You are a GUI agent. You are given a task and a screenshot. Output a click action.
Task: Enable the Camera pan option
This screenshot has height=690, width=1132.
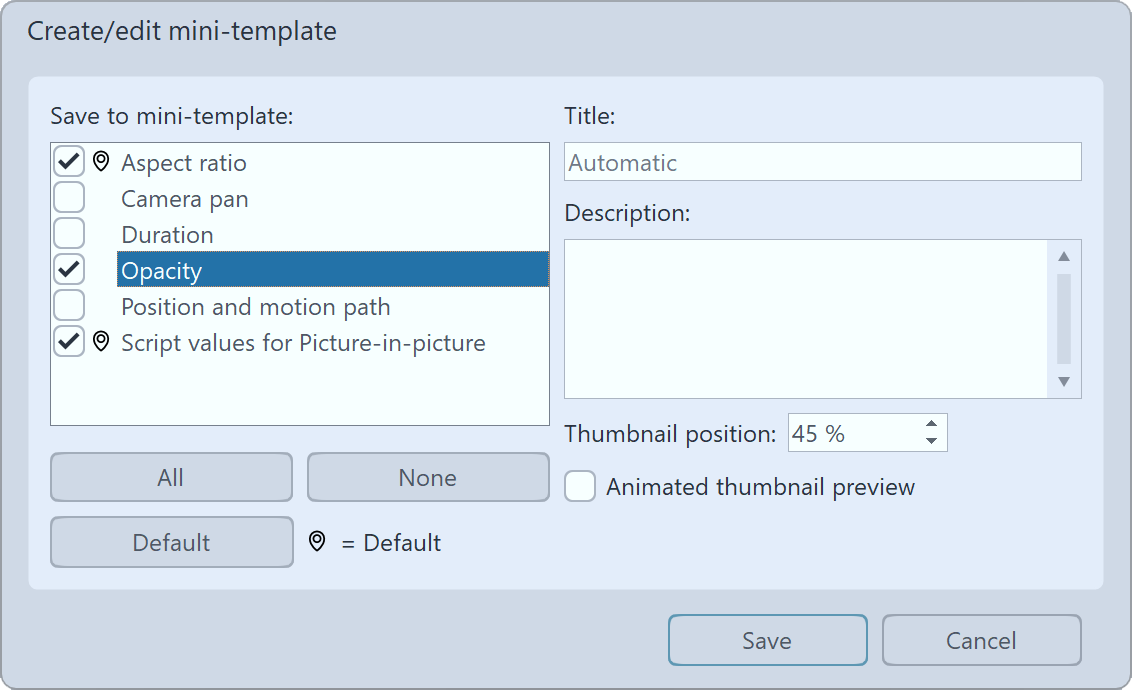coord(67,197)
